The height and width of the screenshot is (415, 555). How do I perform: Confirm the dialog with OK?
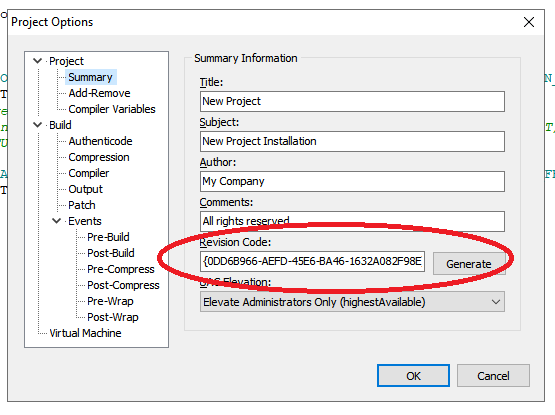413,375
